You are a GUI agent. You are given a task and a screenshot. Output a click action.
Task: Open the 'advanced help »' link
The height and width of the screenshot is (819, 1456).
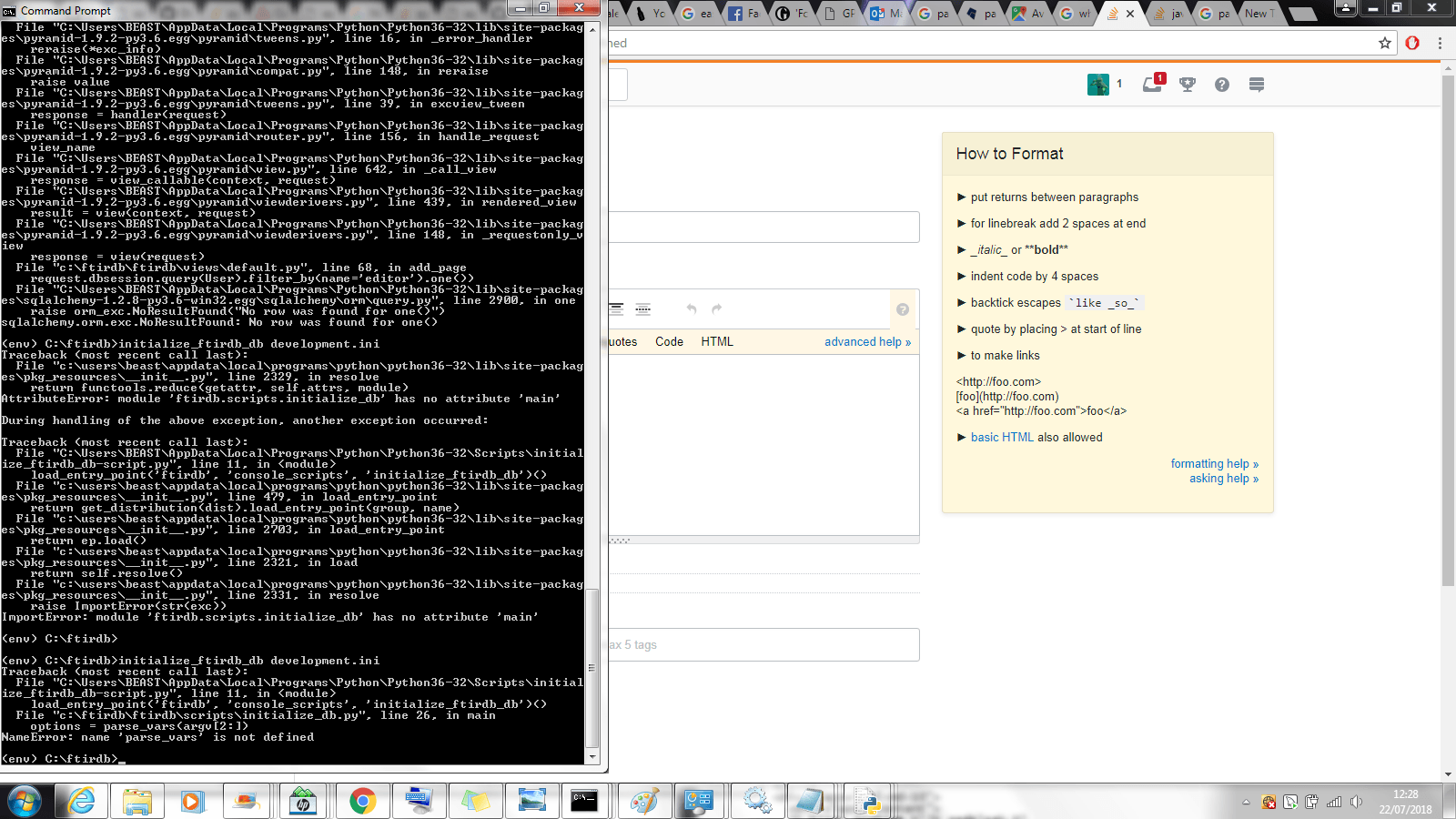pos(867,342)
